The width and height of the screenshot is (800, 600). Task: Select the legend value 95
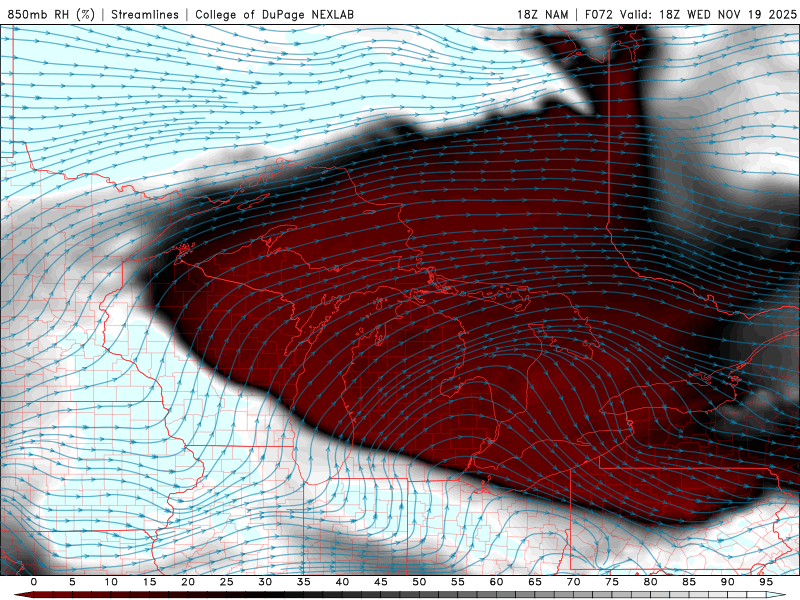click(x=766, y=582)
